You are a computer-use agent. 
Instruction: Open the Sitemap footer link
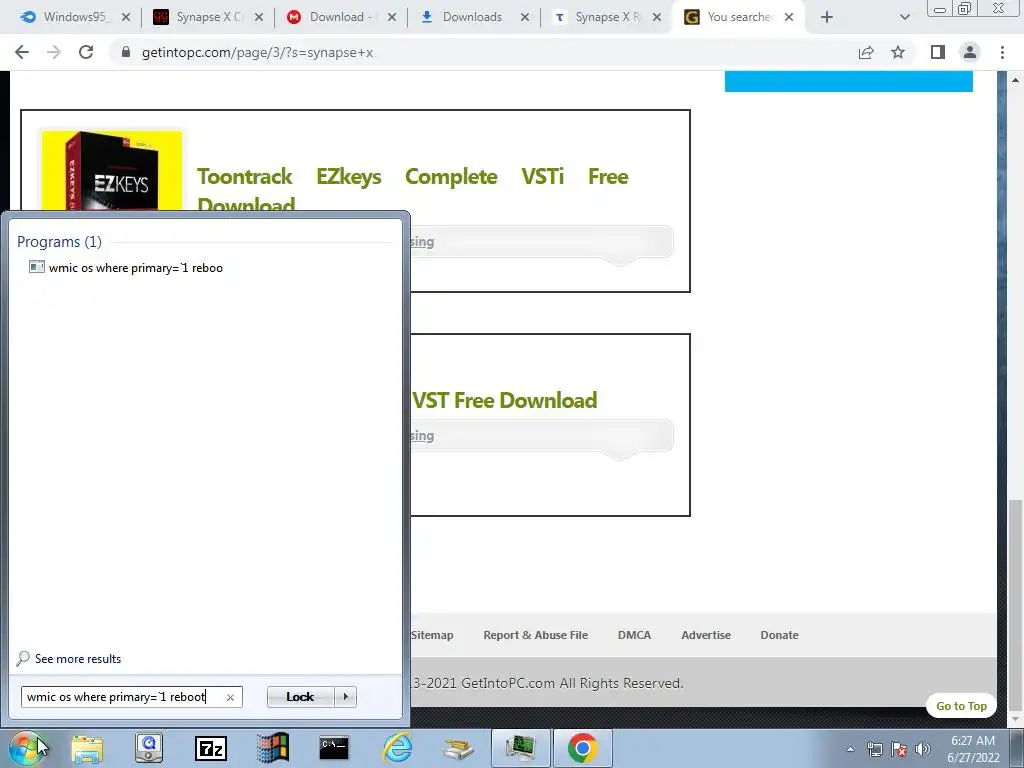pyautogui.click(x=432, y=635)
